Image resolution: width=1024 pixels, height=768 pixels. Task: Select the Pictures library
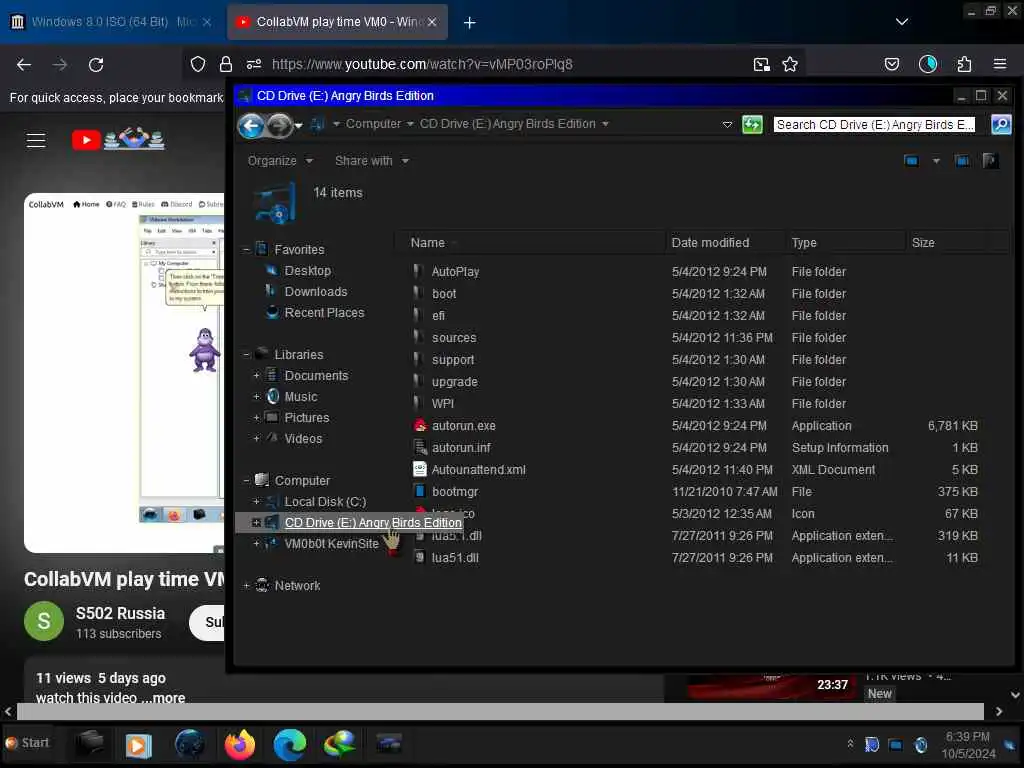pyautogui.click(x=306, y=417)
